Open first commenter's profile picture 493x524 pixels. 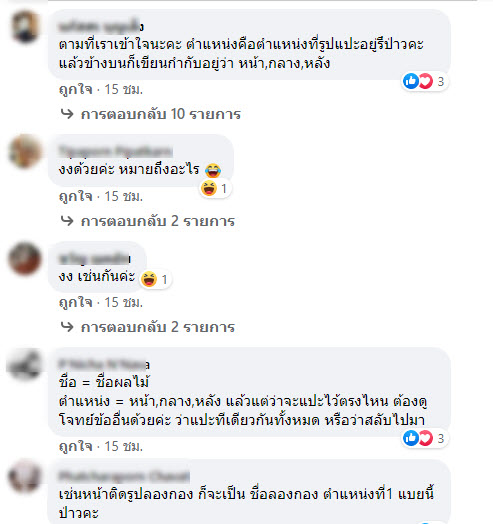coord(25,27)
